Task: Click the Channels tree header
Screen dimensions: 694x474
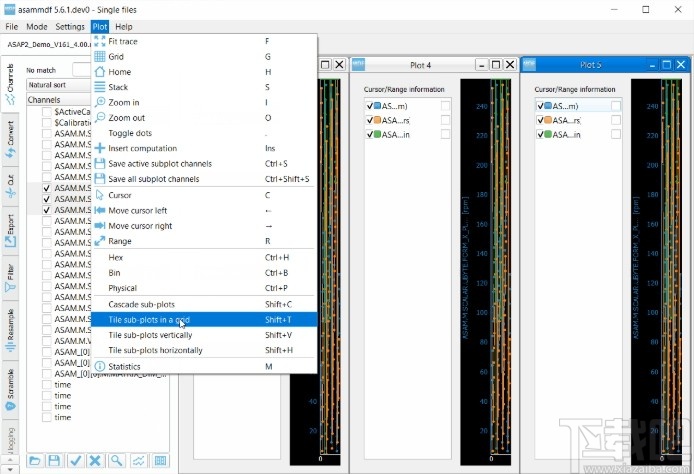Action: (58, 100)
